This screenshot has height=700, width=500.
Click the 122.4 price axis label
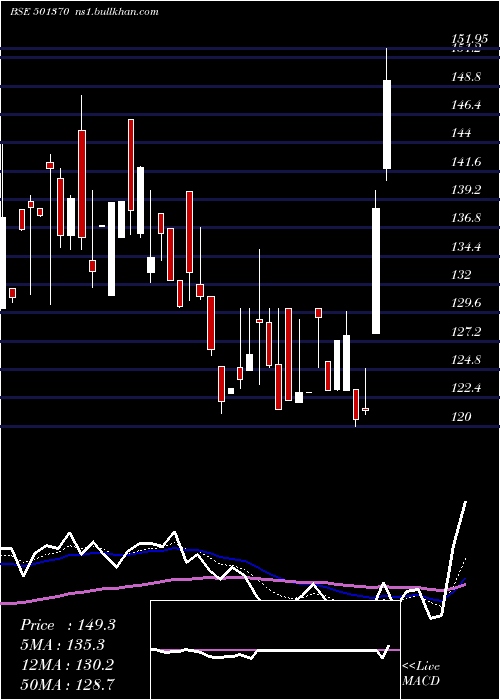(x=466, y=388)
